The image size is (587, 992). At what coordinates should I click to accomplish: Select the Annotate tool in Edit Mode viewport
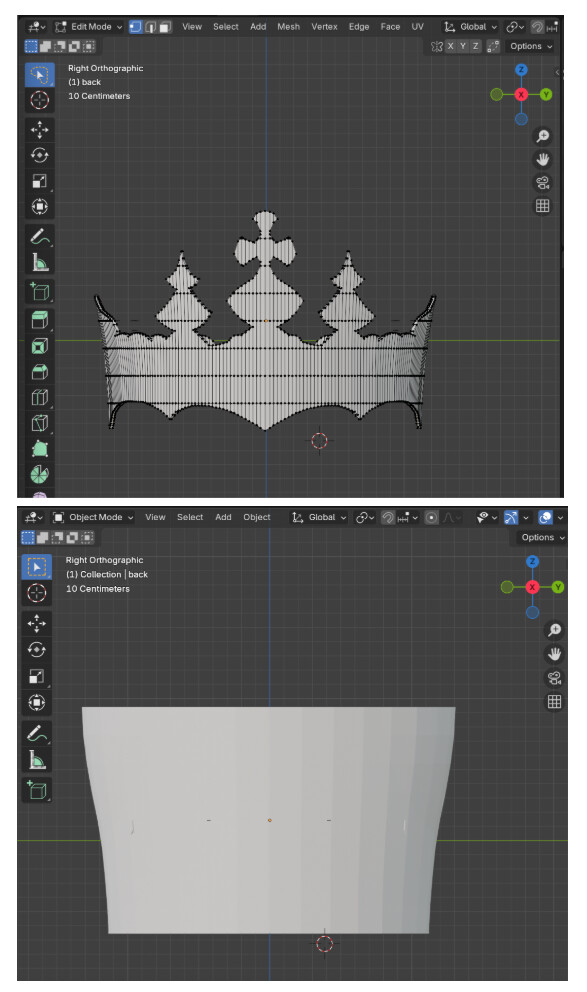[39, 237]
